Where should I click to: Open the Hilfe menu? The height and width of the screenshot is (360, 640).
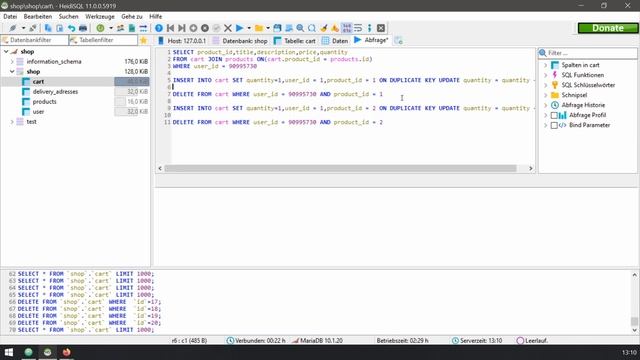click(x=156, y=16)
